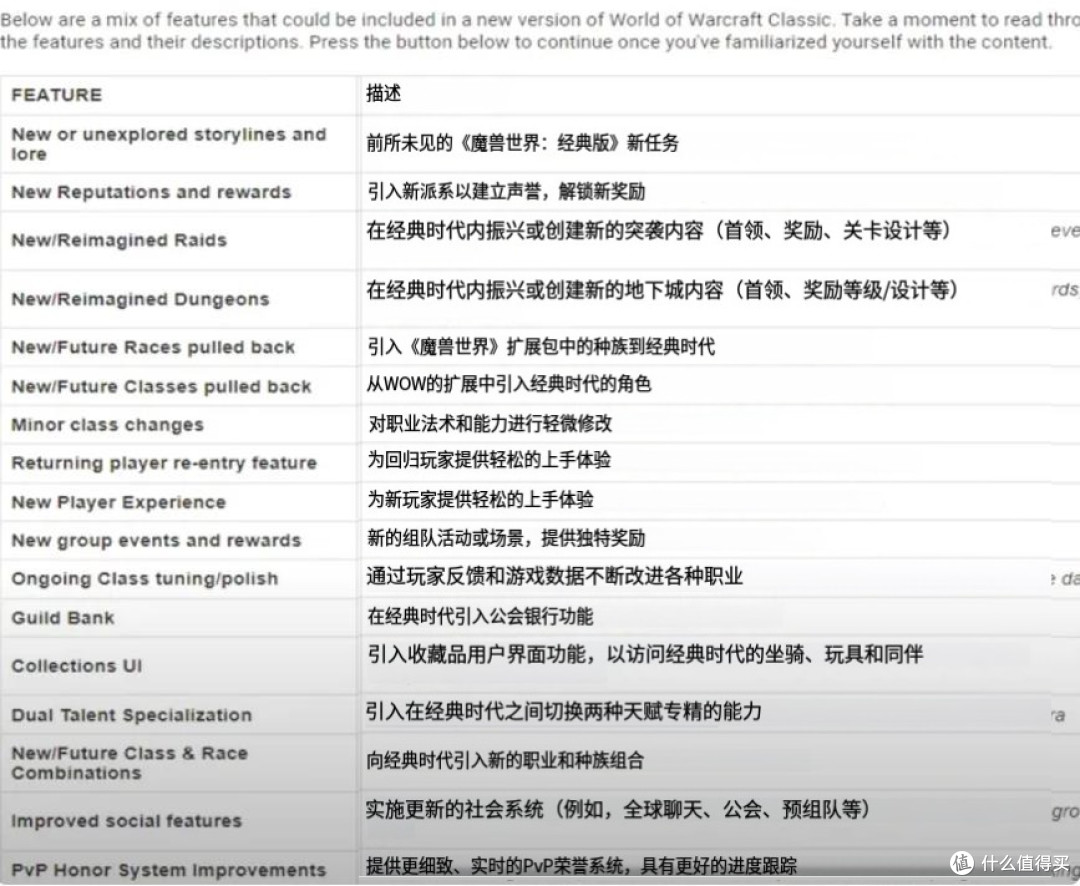Select the social systems description mentioning 全球聊天
1080x886 pixels.
point(618,809)
